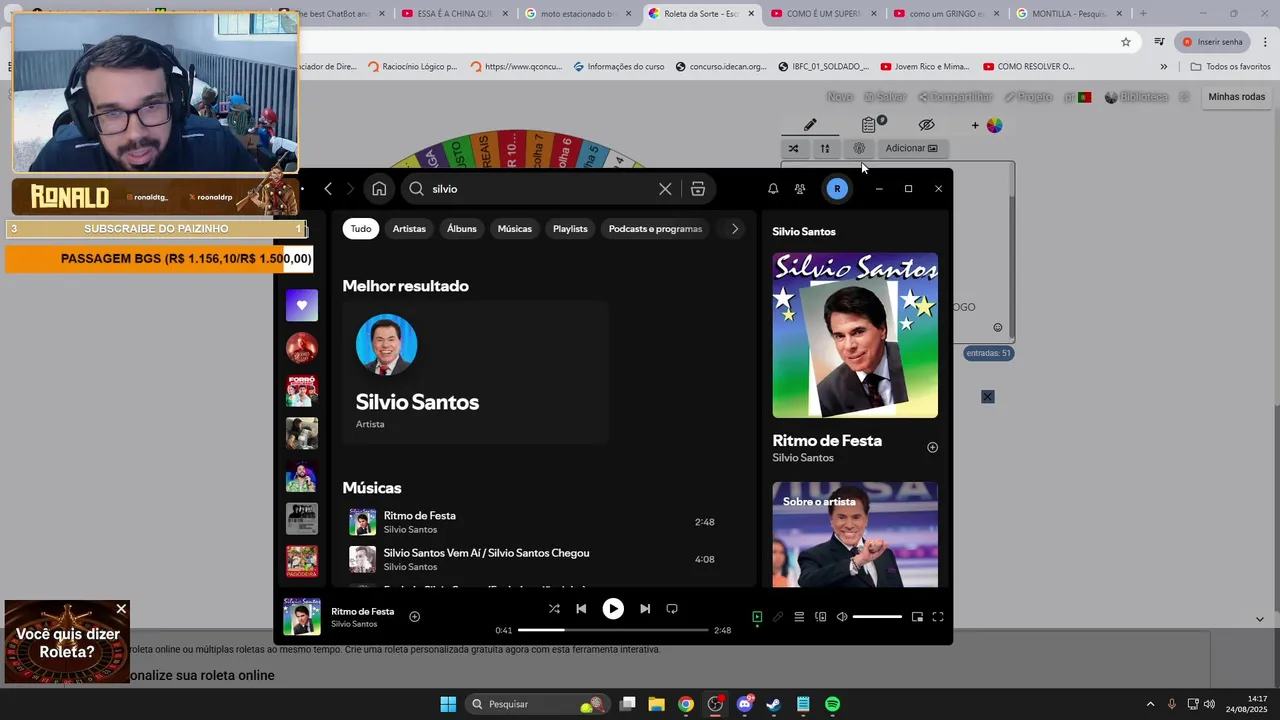Add Ritmo de Festa to library in side panel
This screenshot has width=1280, height=720.
pyautogui.click(x=932, y=448)
